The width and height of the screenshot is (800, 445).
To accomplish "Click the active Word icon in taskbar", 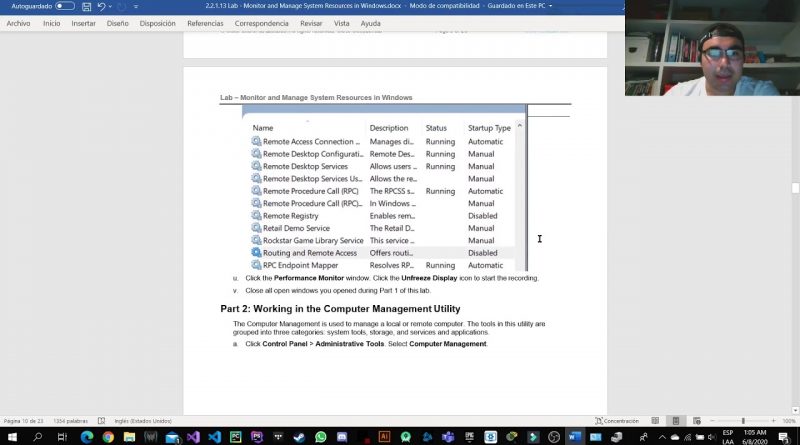I will point(574,437).
